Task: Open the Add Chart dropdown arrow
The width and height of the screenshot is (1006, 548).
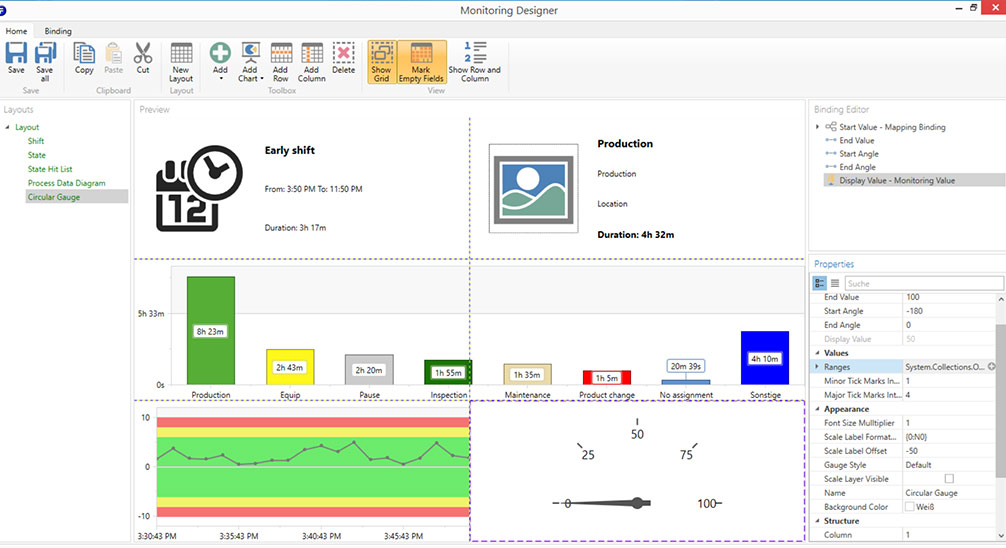Action: click(x=262, y=78)
